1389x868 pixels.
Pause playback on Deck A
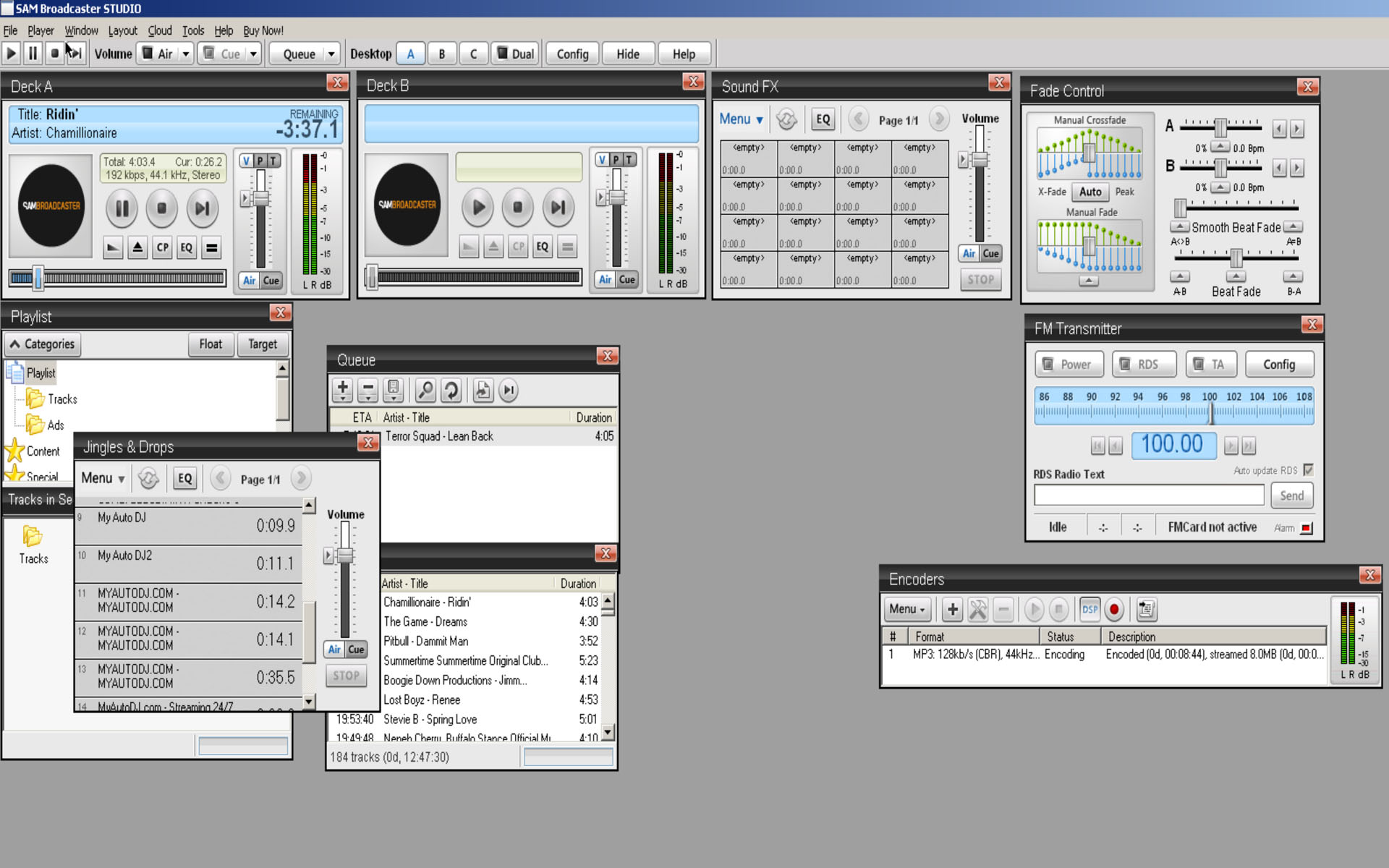(122, 209)
